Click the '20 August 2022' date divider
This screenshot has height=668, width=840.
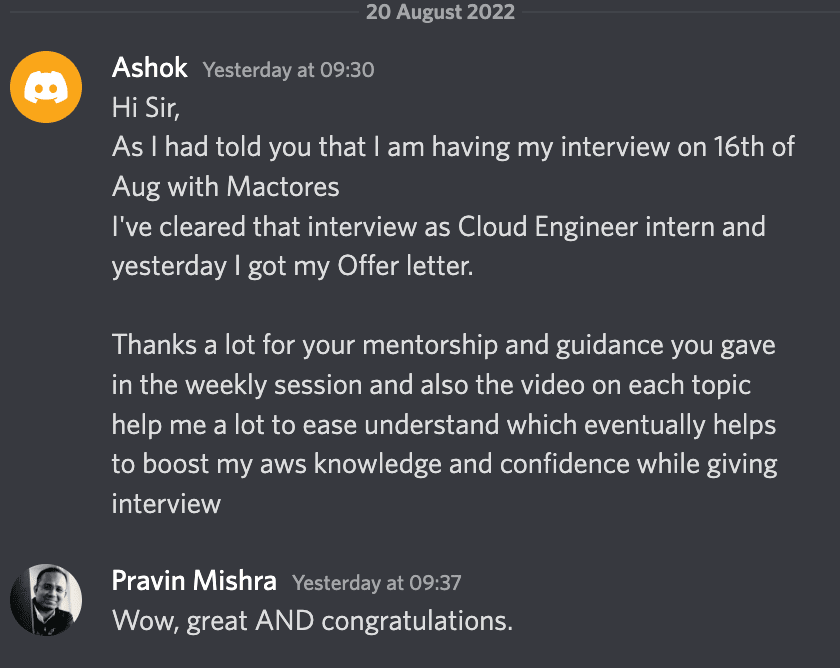click(440, 13)
